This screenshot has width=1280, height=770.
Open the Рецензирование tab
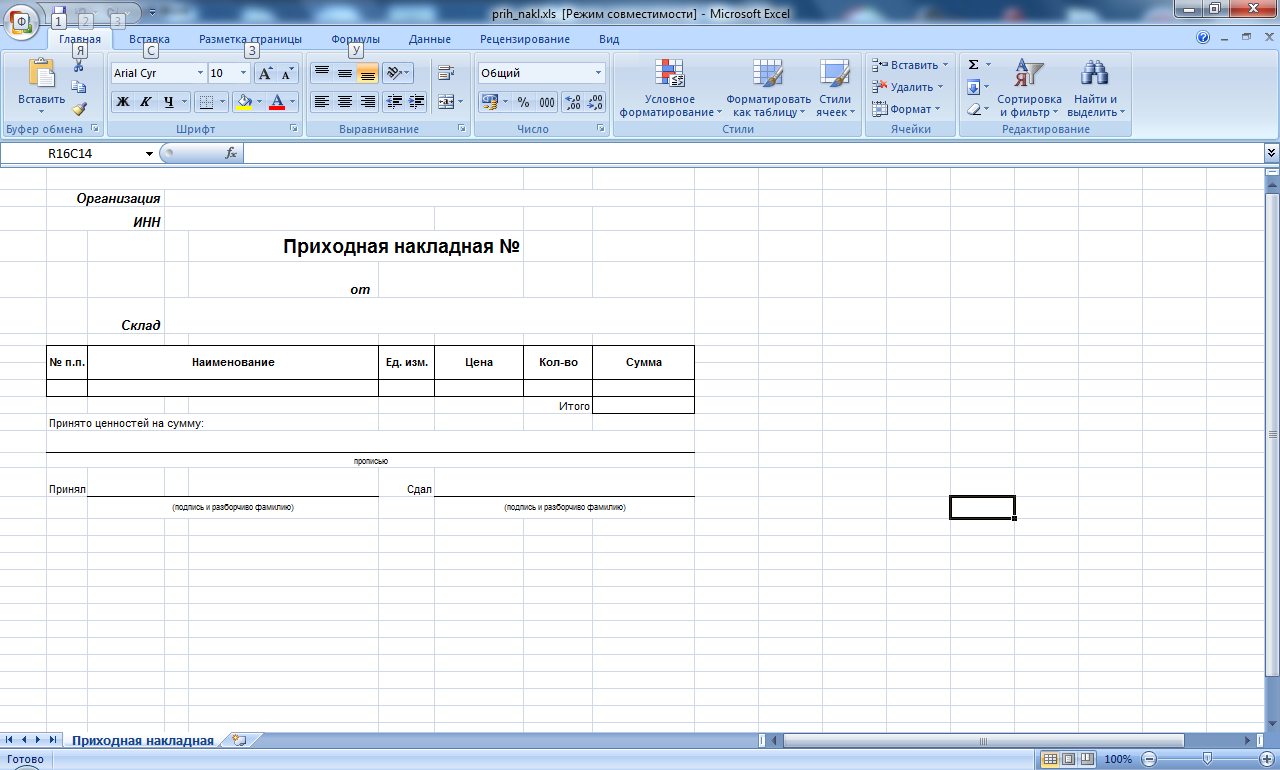click(525, 39)
